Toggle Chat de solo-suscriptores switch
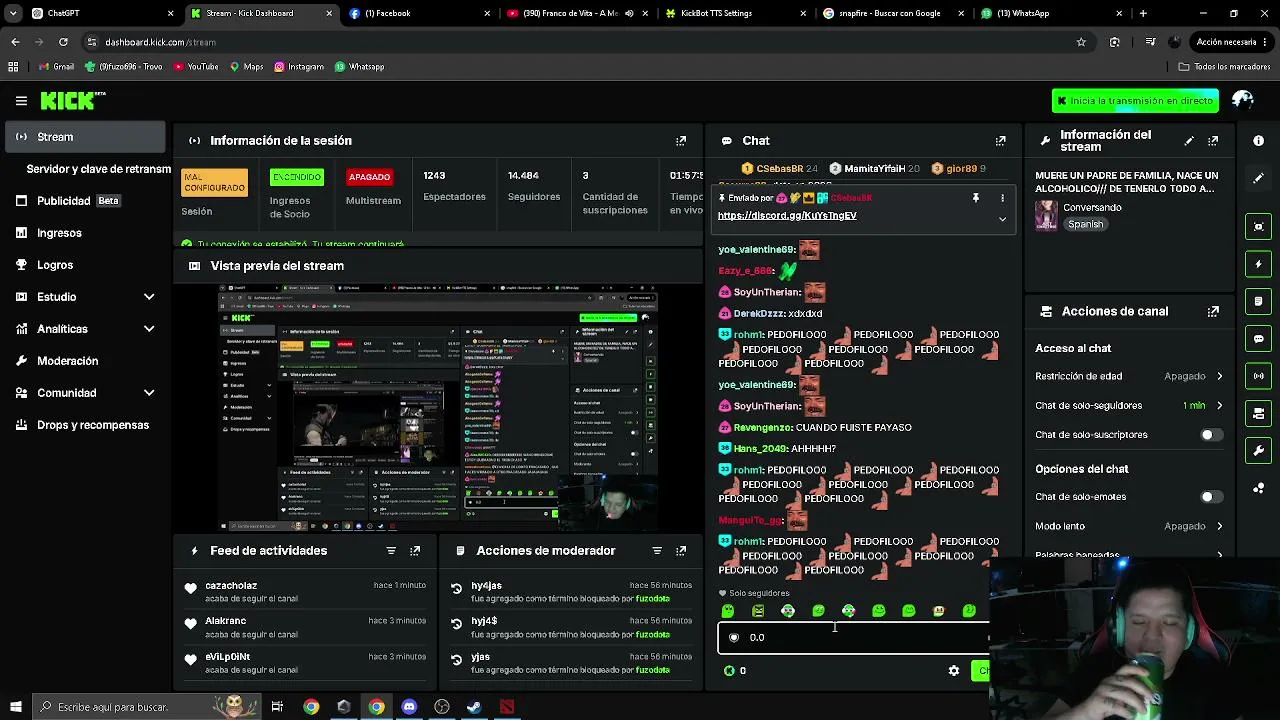This screenshot has width=1280, height=720. [x=1211, y=435]
